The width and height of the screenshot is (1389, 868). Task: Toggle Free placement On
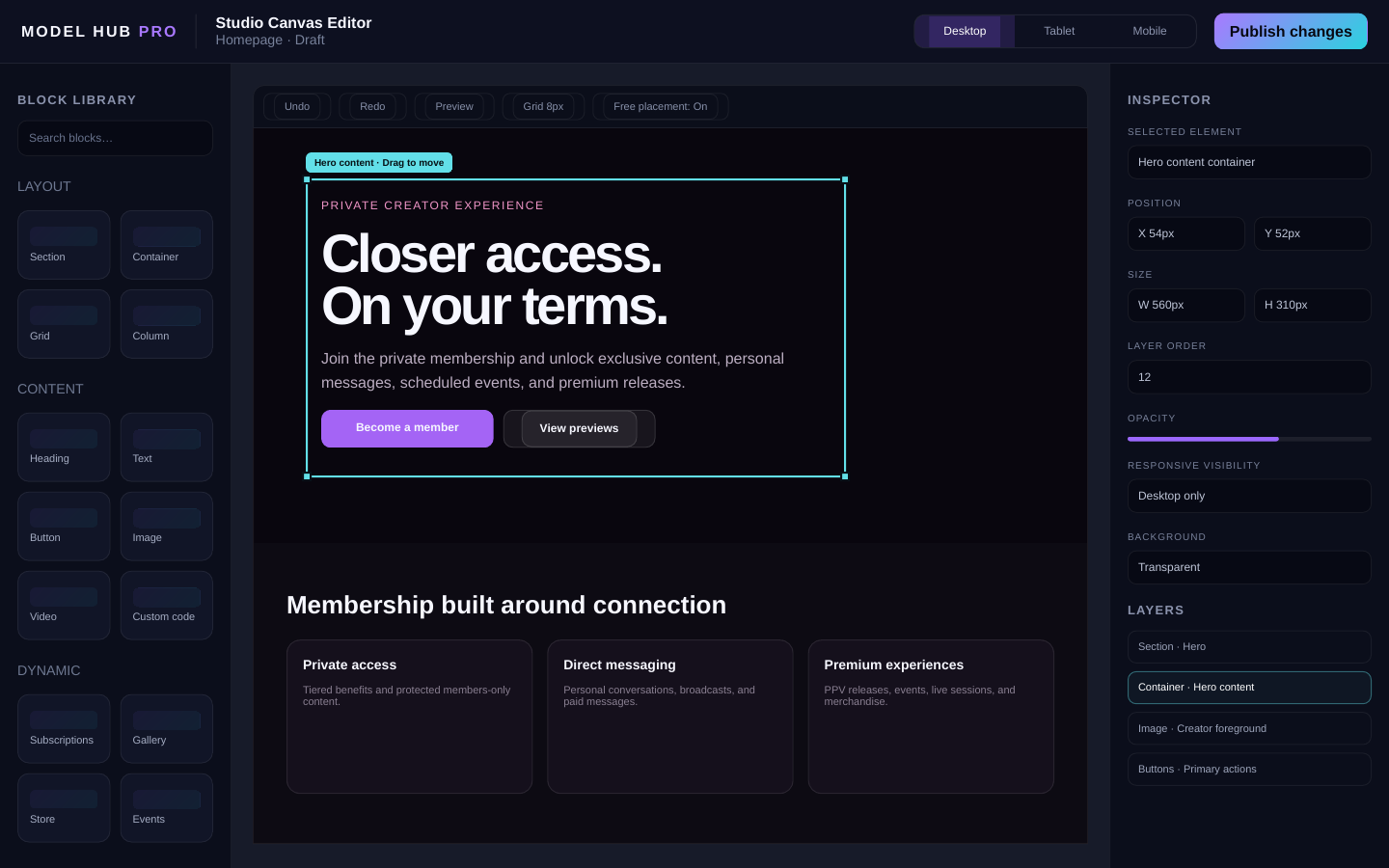coord(661,106)
